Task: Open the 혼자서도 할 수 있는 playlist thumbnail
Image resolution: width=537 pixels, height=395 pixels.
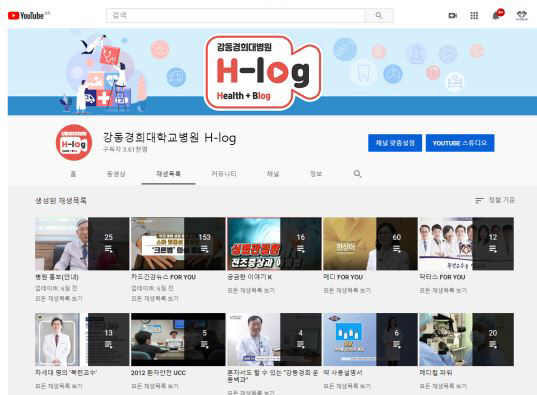Action: pyautogui.click(x=274, y=339)
